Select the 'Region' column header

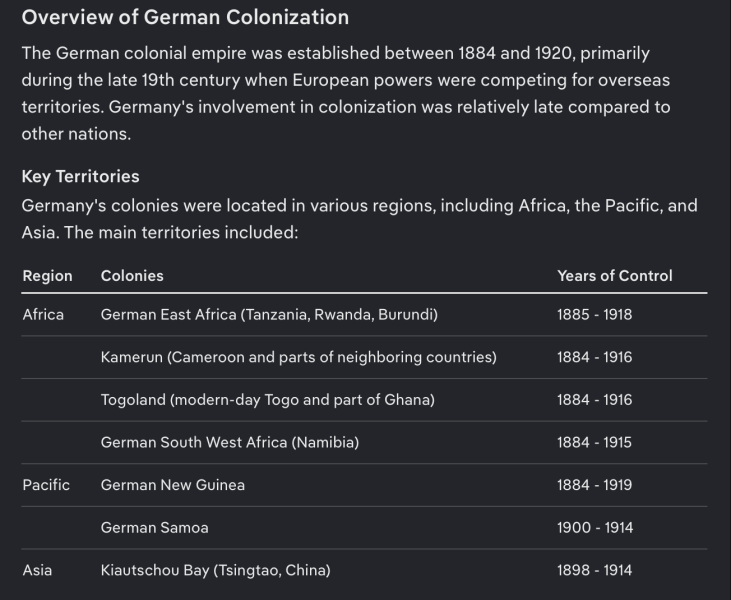click(48, 276)
